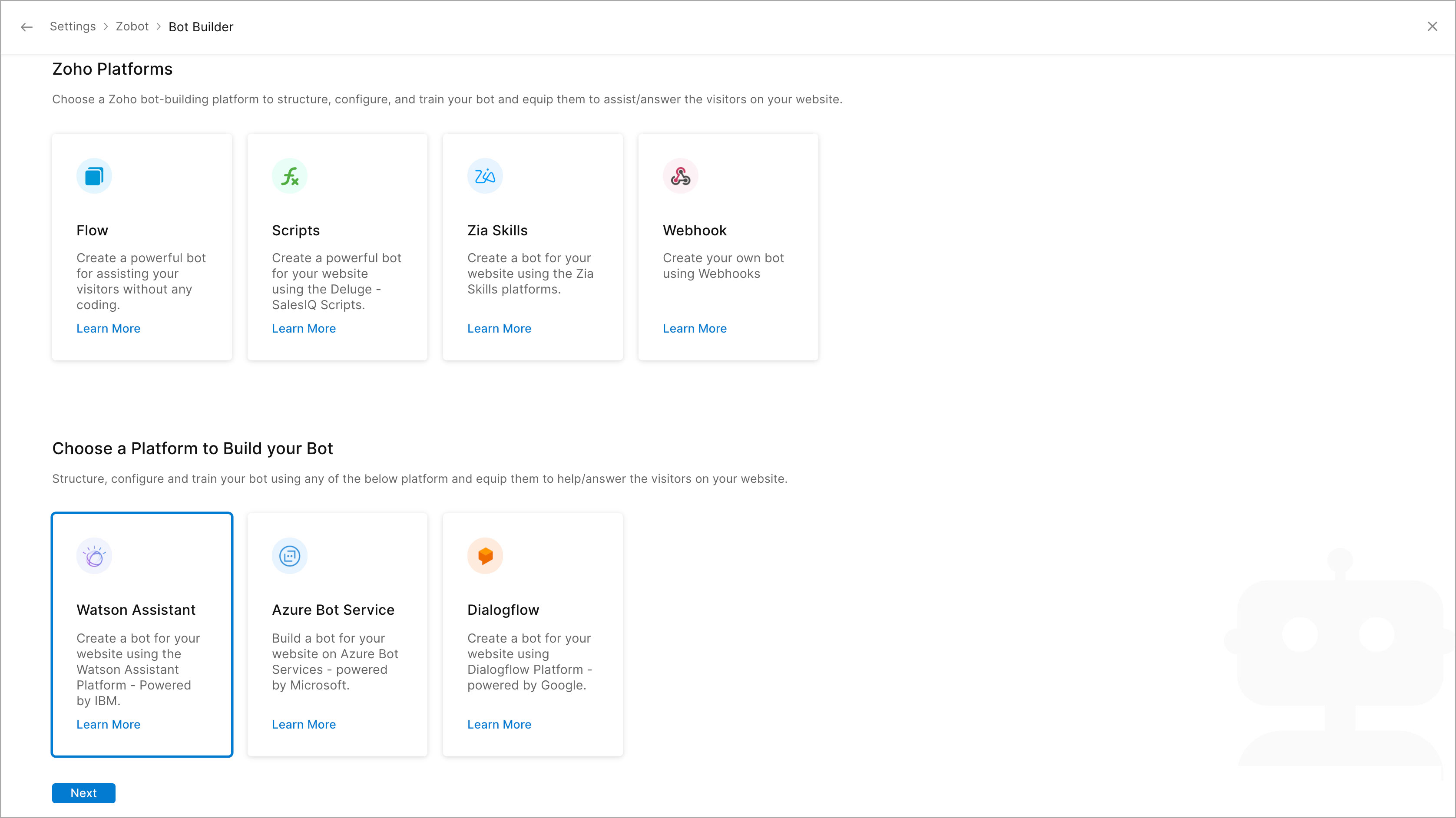1456x818 pixels.
Task: Click the Watson Assistant icon
Action: point(94,557)
